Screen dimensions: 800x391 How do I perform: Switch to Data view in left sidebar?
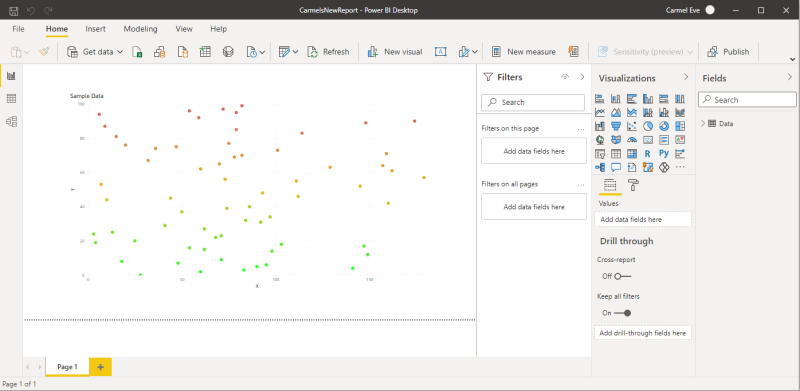[x=11, y=99]
